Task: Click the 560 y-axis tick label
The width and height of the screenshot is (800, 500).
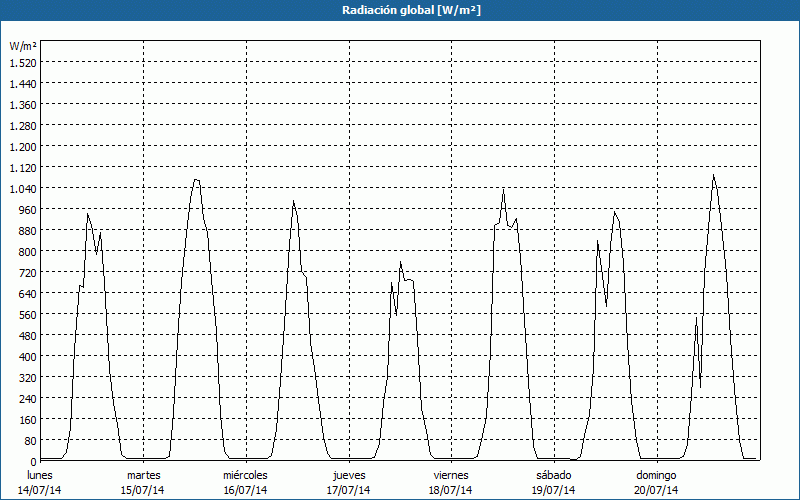Action: [26, 315]
